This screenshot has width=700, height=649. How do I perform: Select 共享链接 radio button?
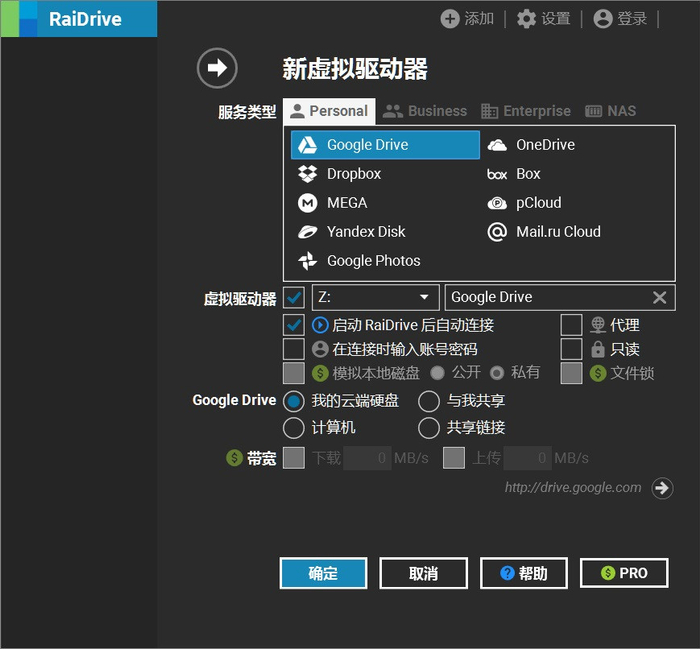429,428
